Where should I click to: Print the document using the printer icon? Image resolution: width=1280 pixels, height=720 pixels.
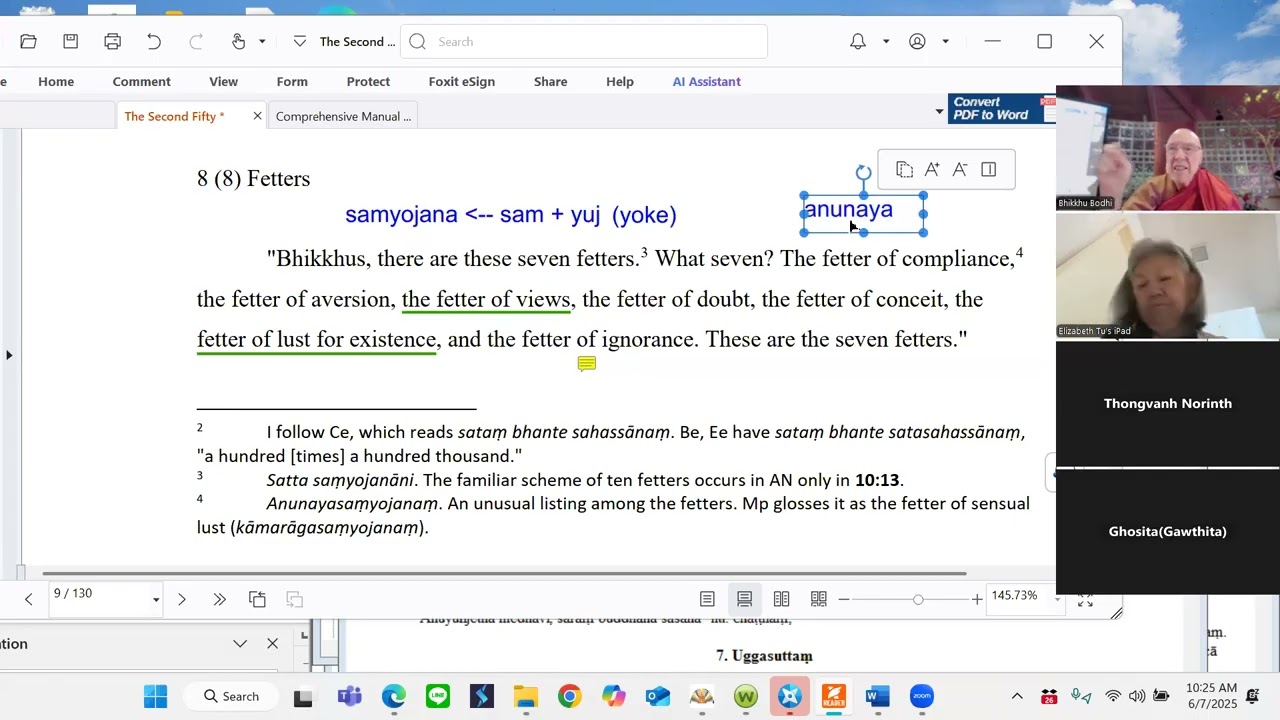pos(112,41)
